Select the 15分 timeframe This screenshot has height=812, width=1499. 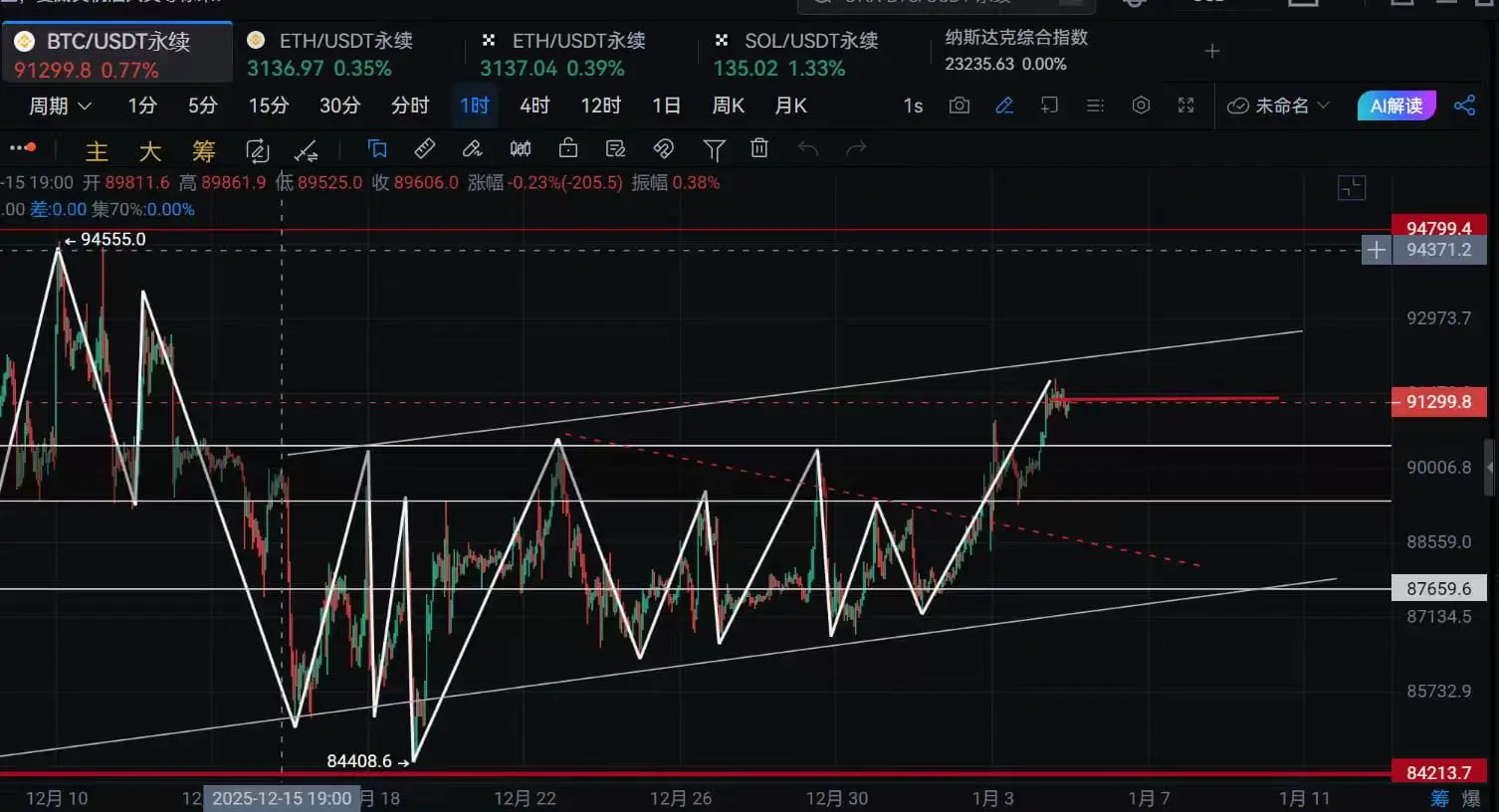268,105
